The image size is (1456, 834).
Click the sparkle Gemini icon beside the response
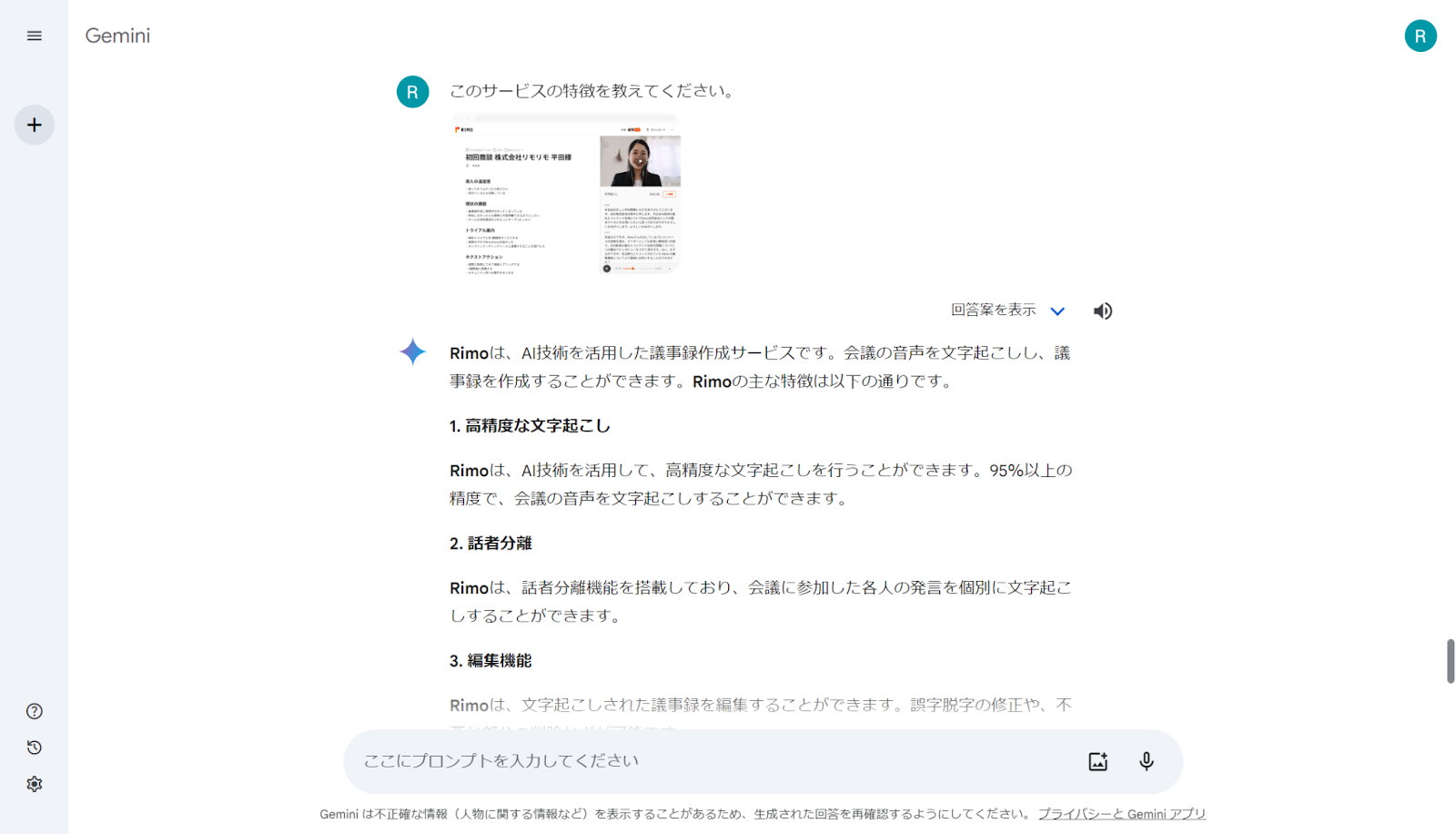coord(412,352)
